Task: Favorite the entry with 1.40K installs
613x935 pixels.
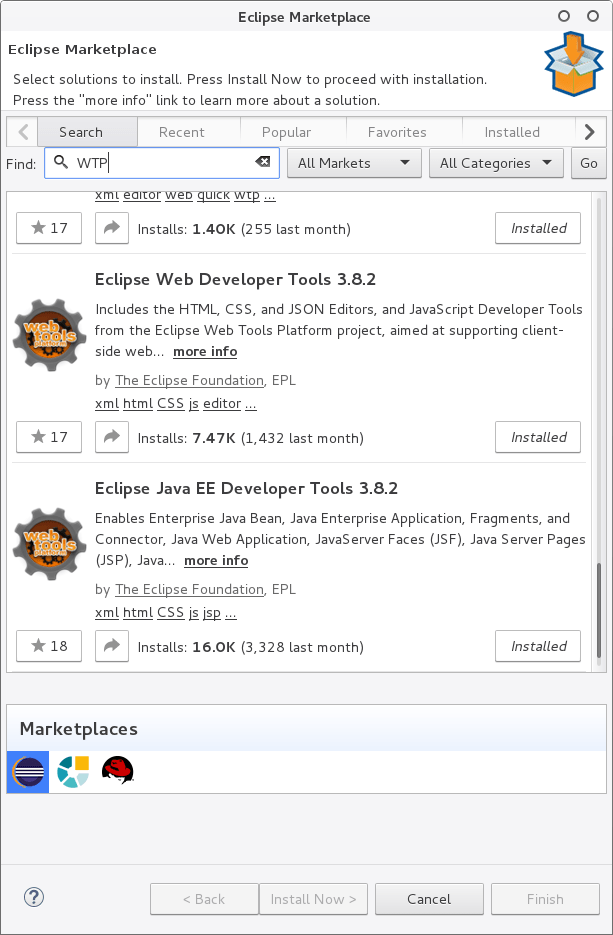Action: (49, 228)
